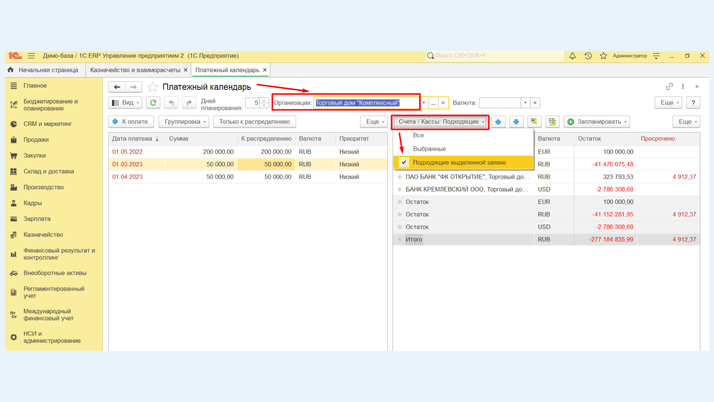This screenshot has width=714, height=402.
Task: Click the Валюта input field
Action: tap(499, 103)
